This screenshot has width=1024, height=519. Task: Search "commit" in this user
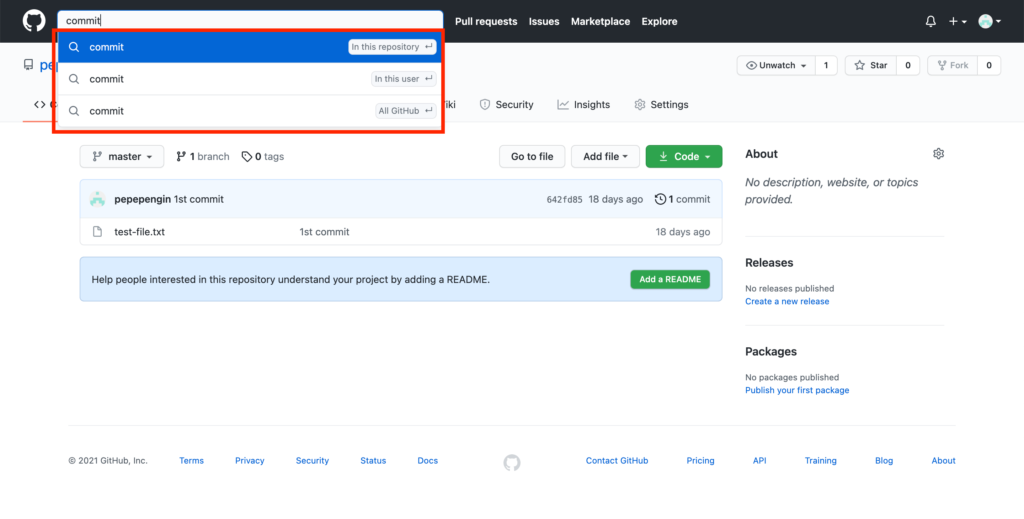pyautogui.click(x=250, y=79)
